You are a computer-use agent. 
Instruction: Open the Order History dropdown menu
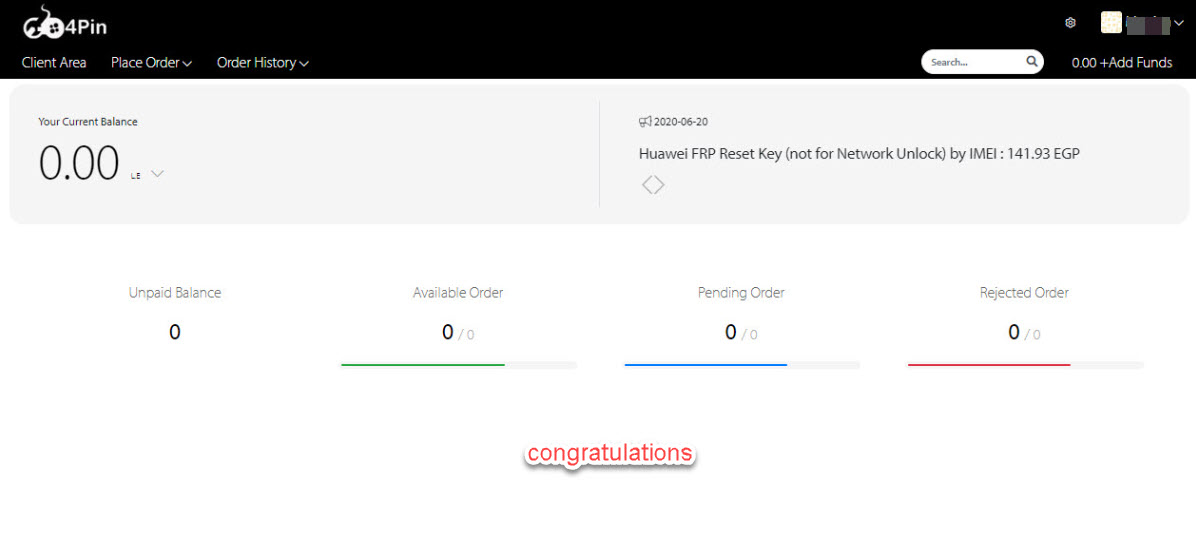tap(262, 62)
